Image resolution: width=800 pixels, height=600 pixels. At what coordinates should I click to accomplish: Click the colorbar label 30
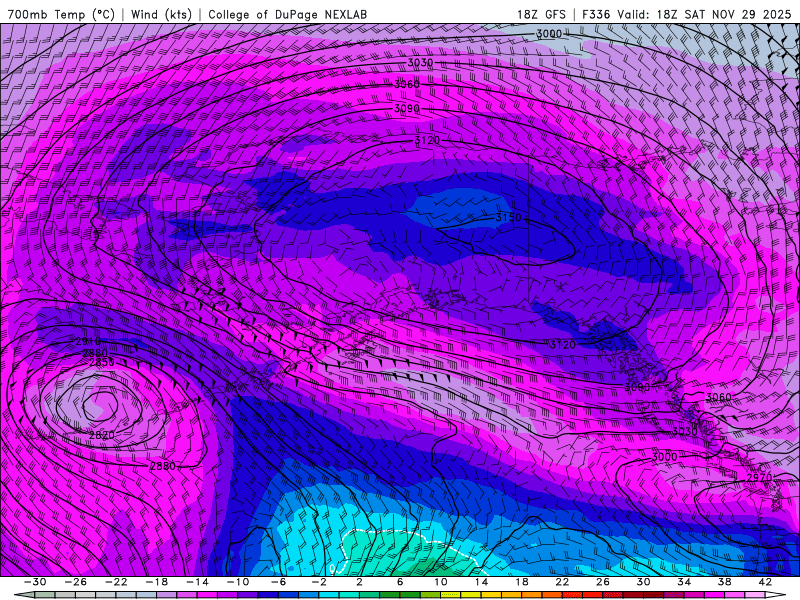(x=643, y=582)
